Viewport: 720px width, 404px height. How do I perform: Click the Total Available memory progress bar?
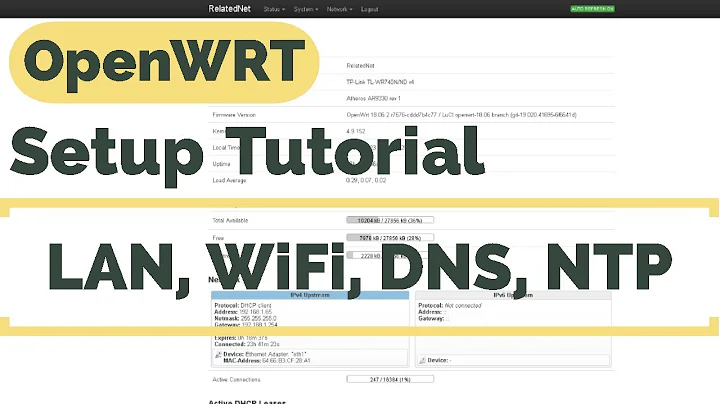click(390, 220)
